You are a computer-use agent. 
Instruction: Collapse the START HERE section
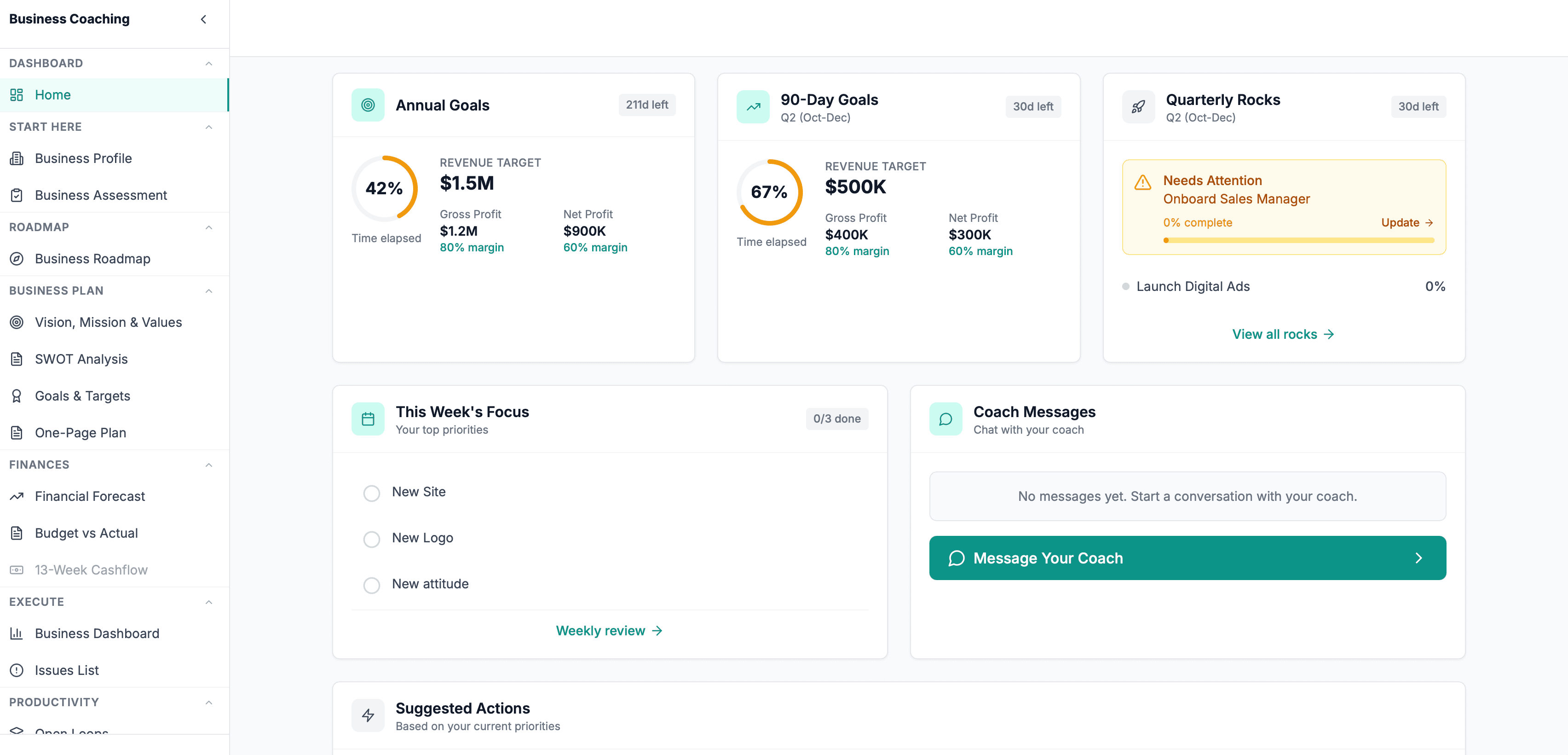pyautogui.click(x=209, y=127)
